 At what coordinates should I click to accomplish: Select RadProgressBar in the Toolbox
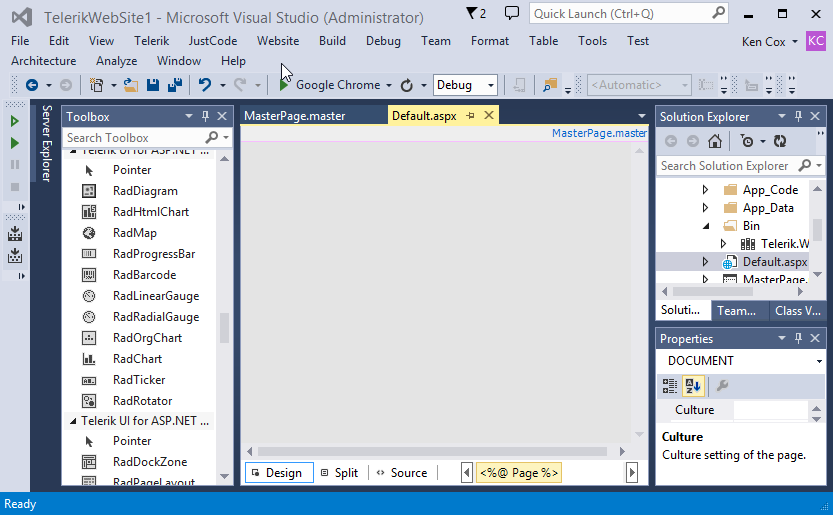(154, 254)
